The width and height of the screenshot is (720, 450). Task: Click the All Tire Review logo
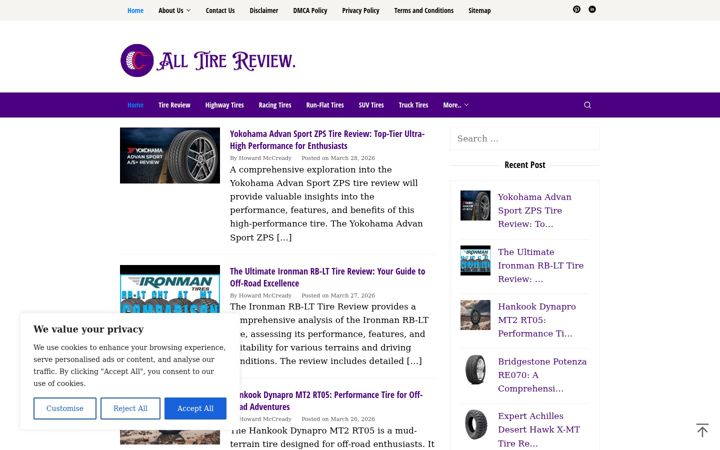pyautogui.click(x=208, y=60)
